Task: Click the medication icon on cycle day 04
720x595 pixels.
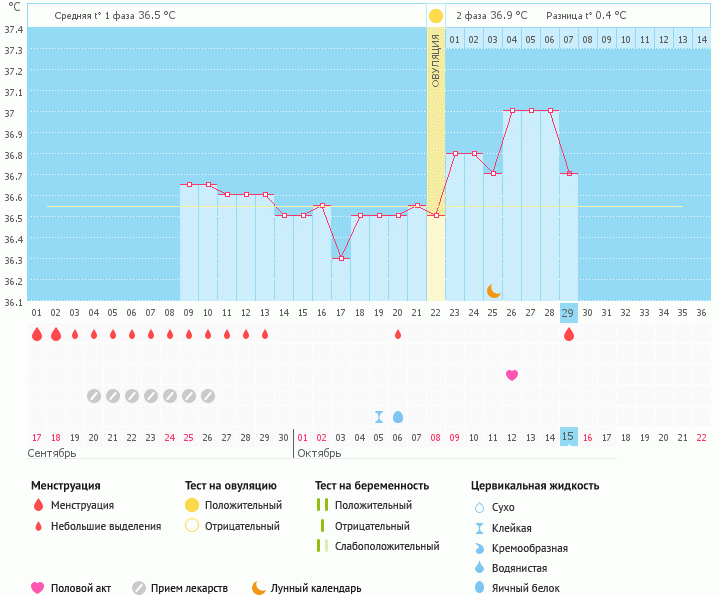Action: click(94, 396)
